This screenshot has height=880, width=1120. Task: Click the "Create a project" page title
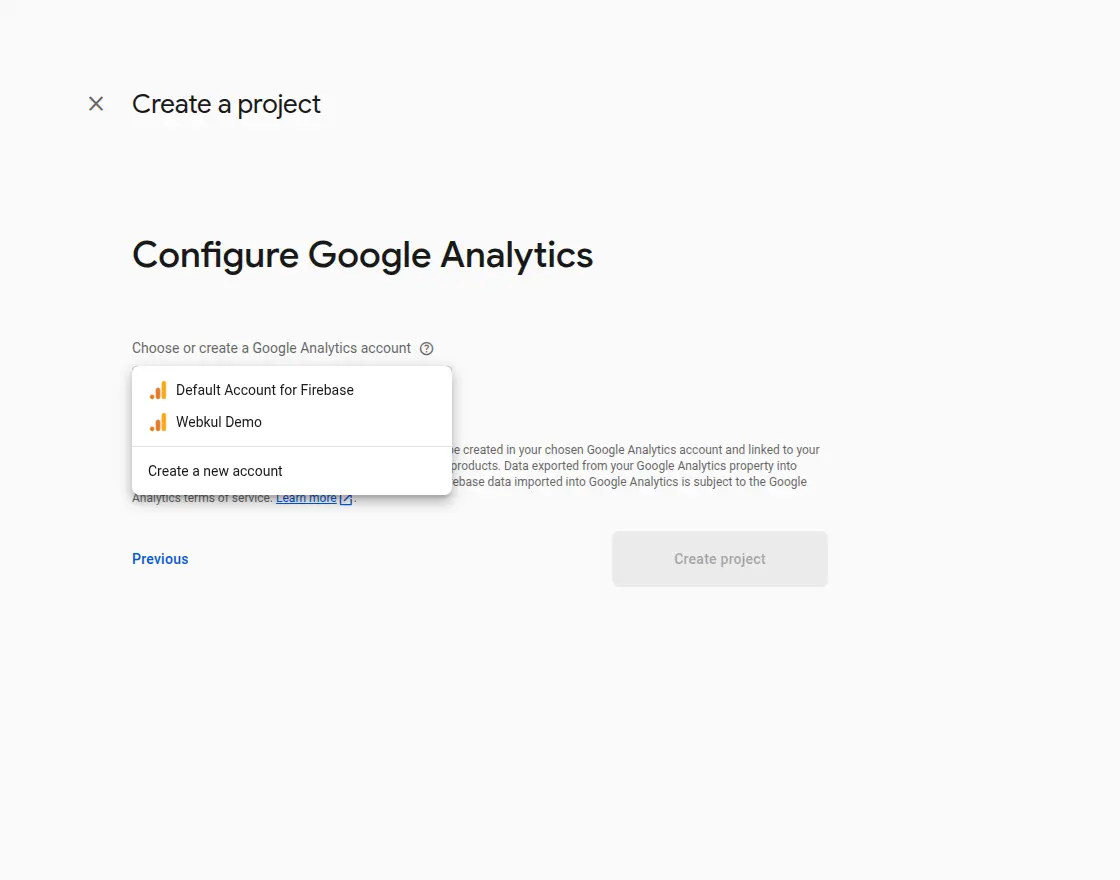click(226, 104)
